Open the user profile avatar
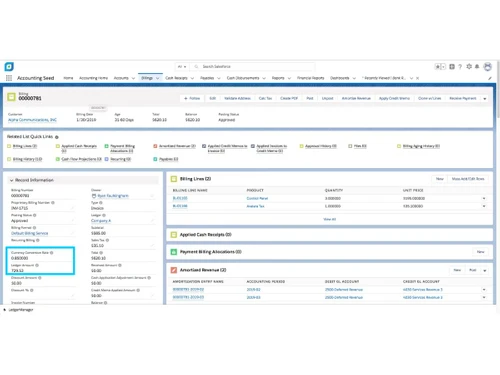The height and width of the screenshot is (375, 500). (488, 67)
